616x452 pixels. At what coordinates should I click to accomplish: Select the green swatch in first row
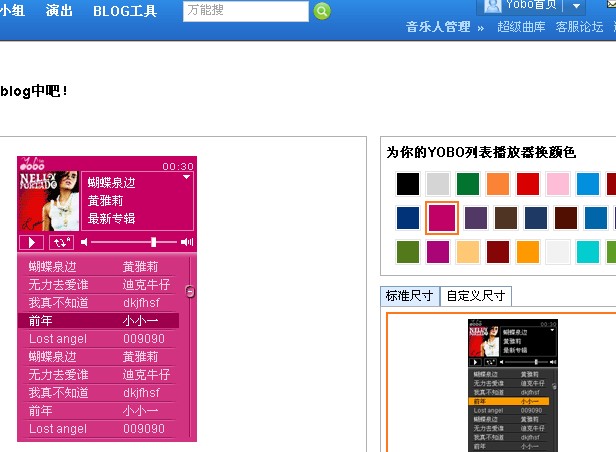pyautogui.click(x=468, y=184)
